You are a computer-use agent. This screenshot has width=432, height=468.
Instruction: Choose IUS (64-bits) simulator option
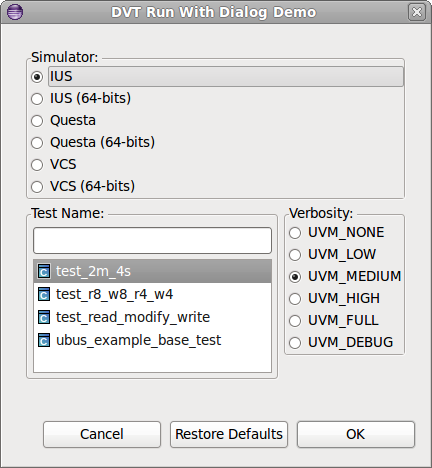[37, 99]
